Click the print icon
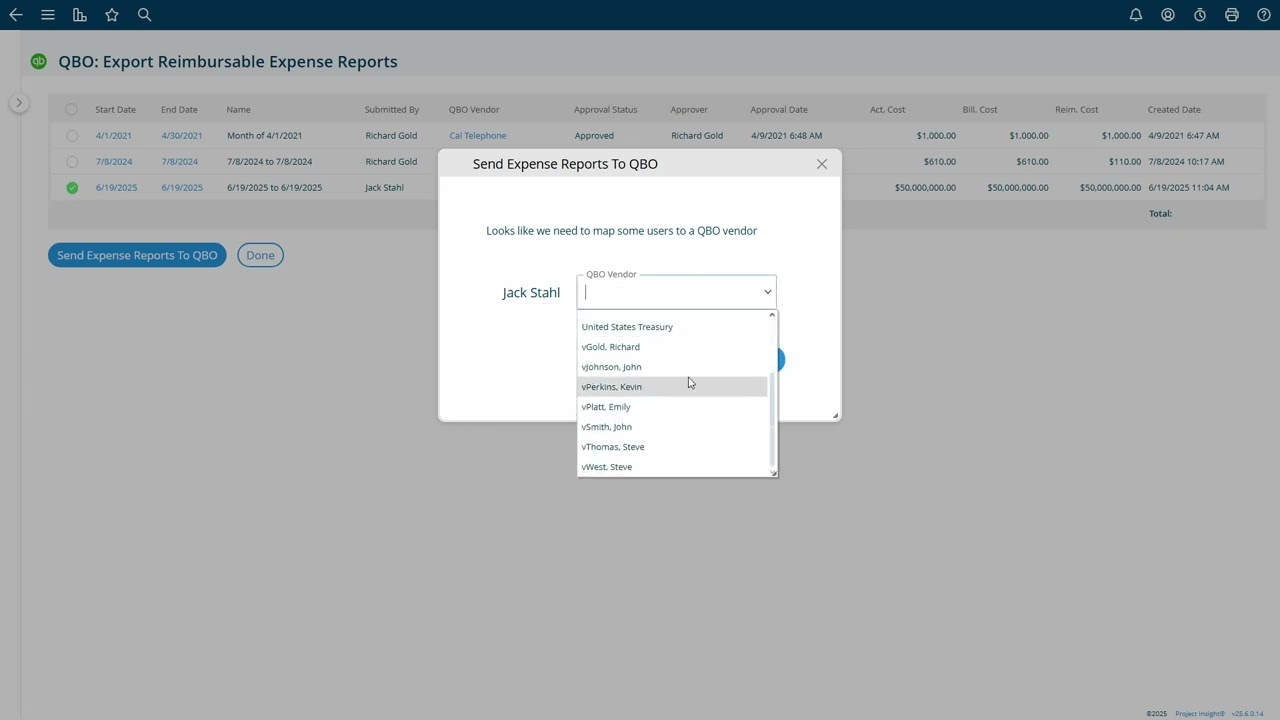The width and height of the screenshot is (1280, 720). pos(1232,15)
